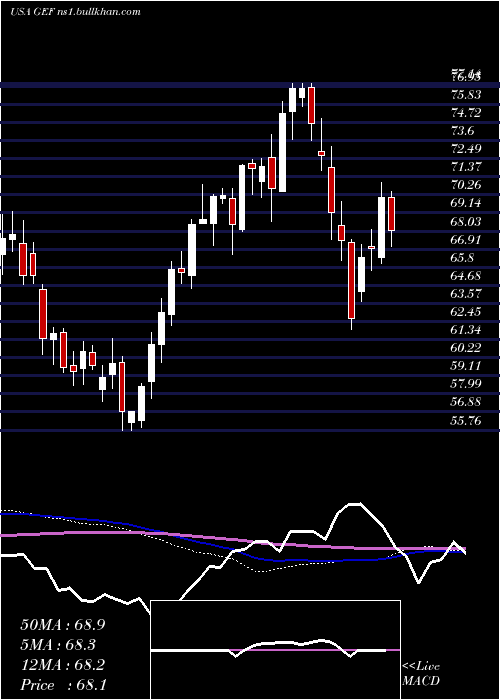Click the 56.88 price axis label
Screen dimensions: 500x700
pyautogui.click(x=466, y=402)
